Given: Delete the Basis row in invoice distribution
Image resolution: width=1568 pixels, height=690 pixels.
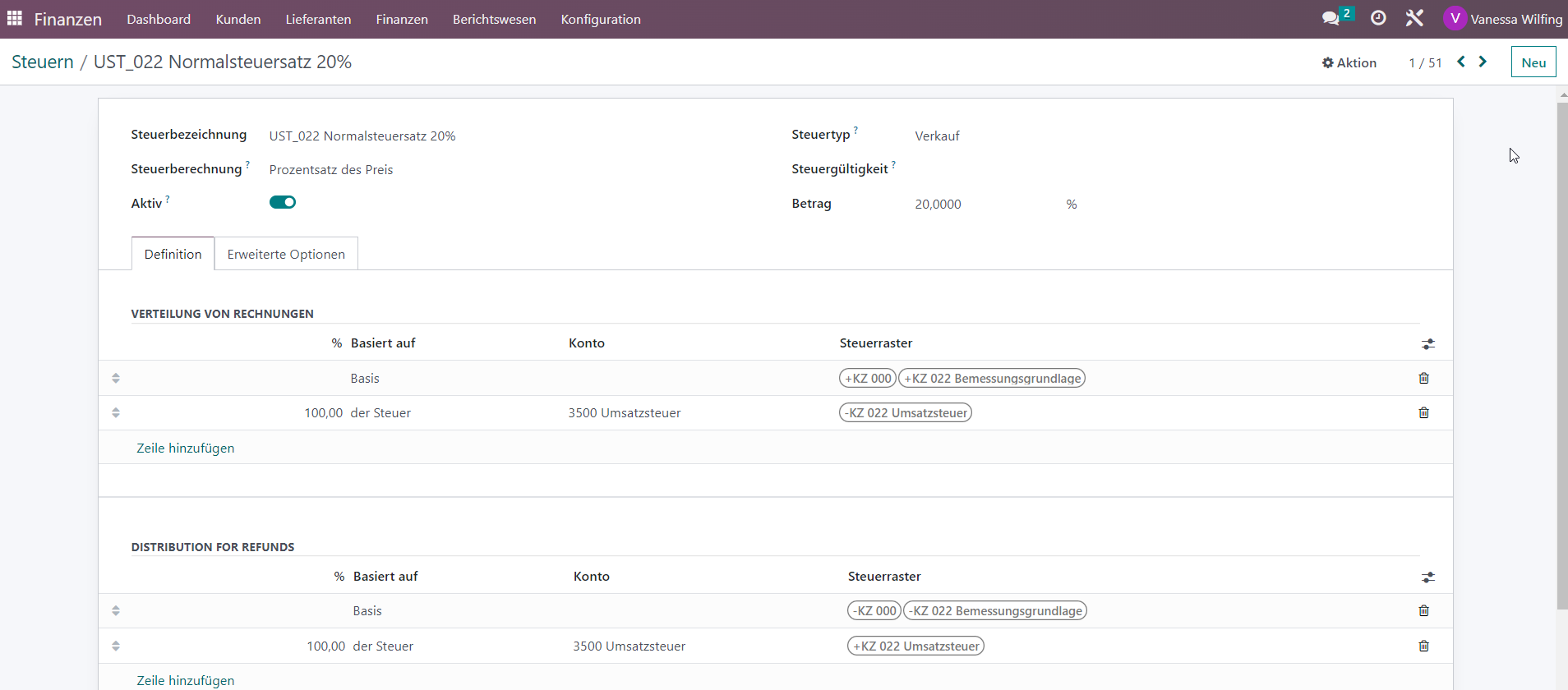Looking at the screenshot, I should tap(1423, 378).
